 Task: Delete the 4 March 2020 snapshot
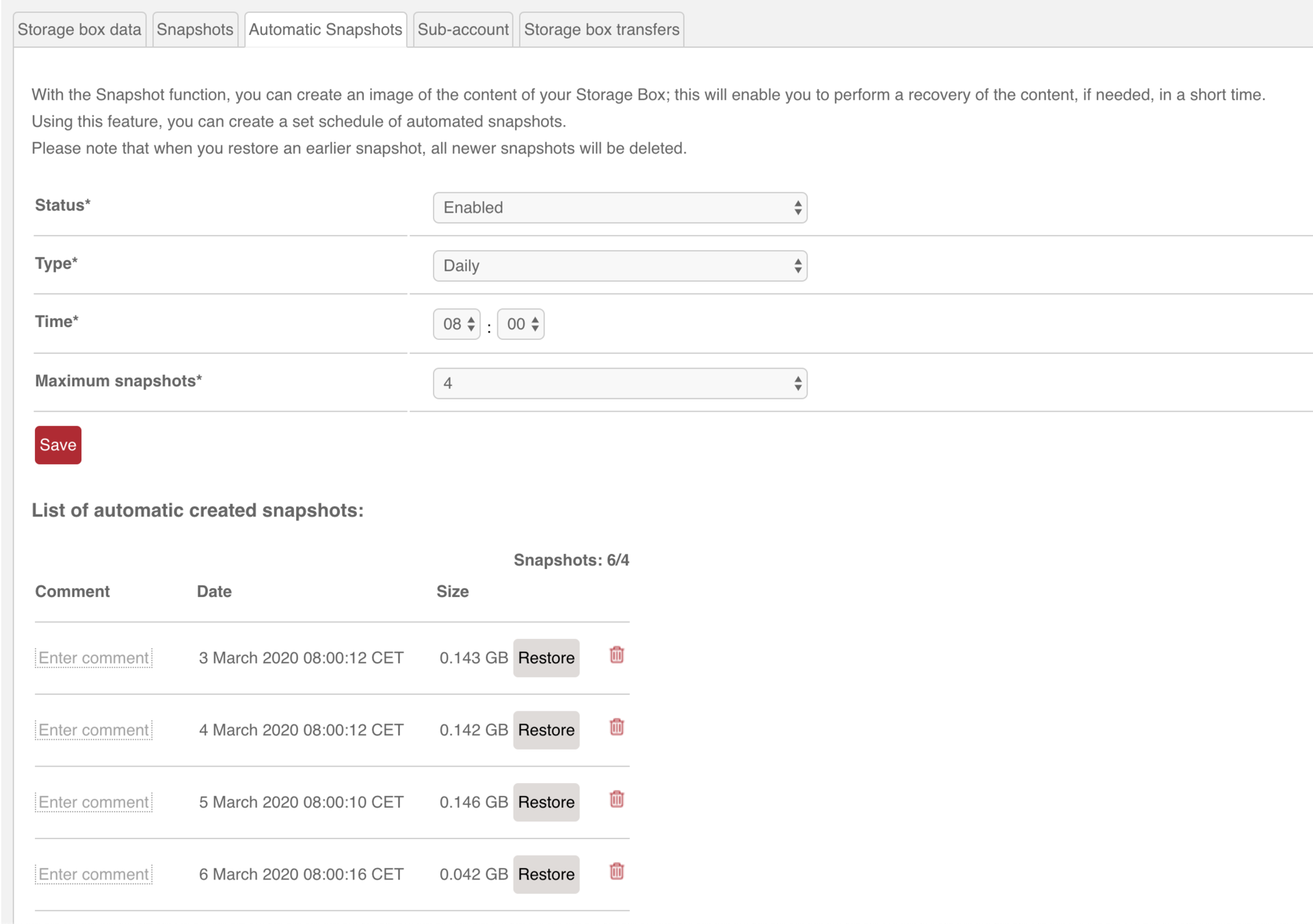616,728
